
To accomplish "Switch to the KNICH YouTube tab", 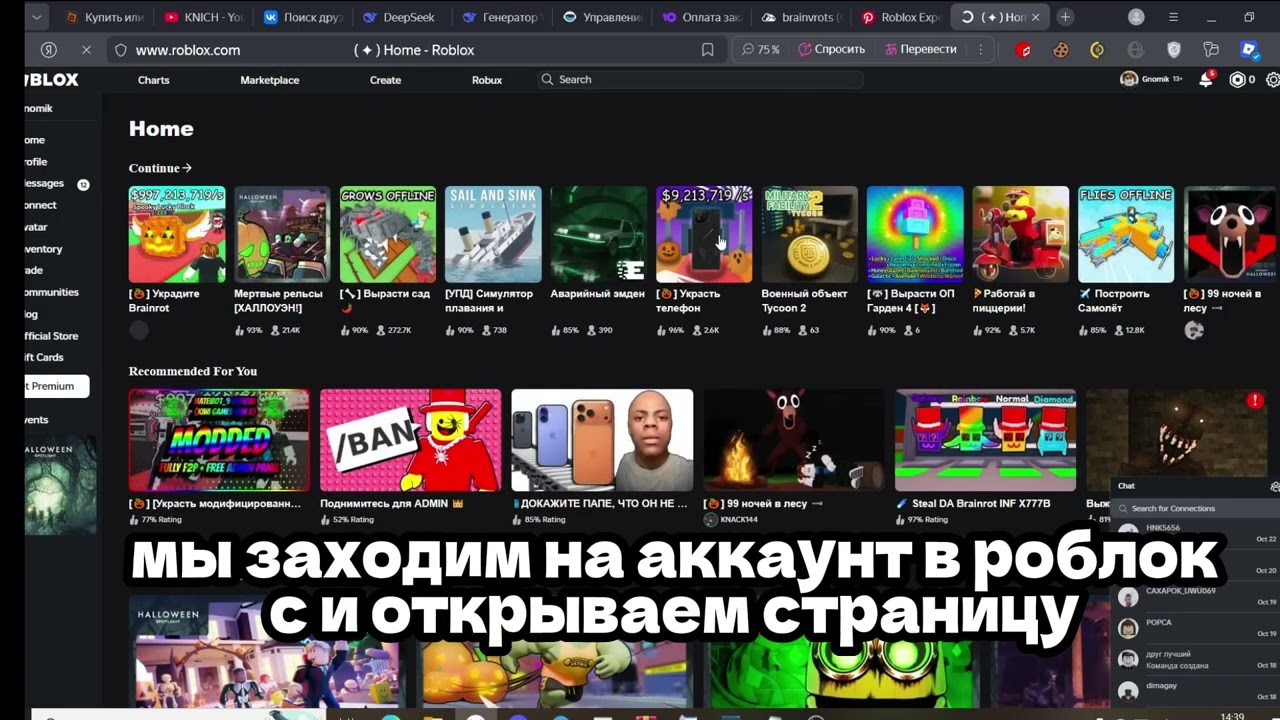I will pyautogui.click(x=205, y=17).
